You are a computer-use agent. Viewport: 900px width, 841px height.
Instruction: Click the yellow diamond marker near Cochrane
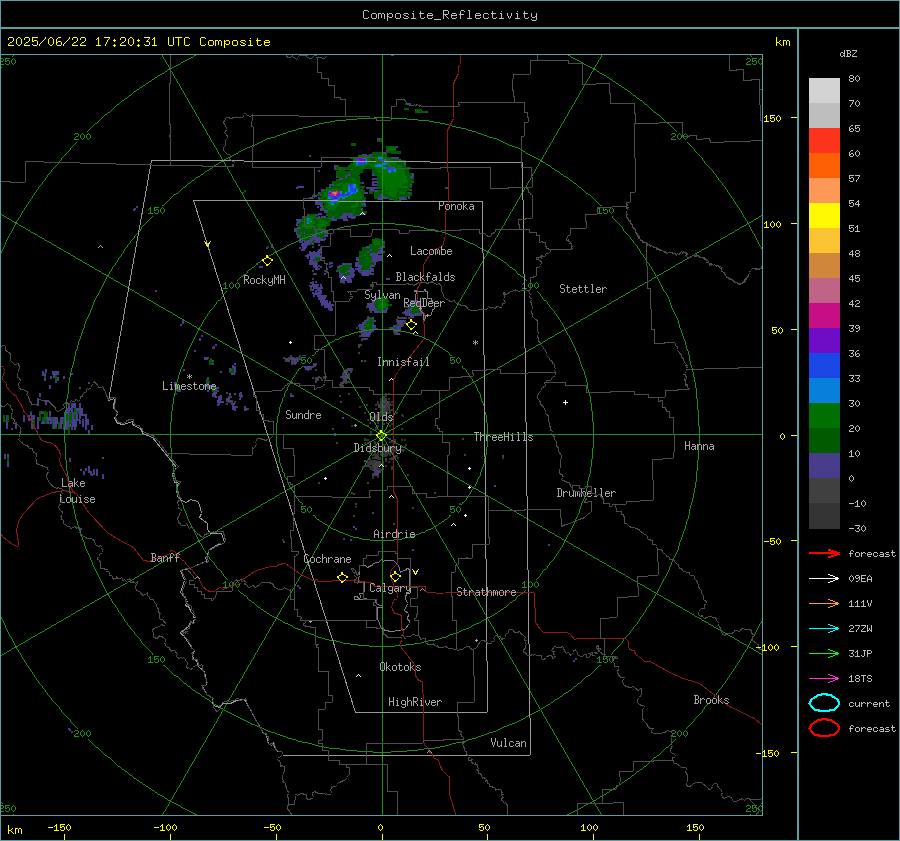pyautogui.click(x=342, y=577)
